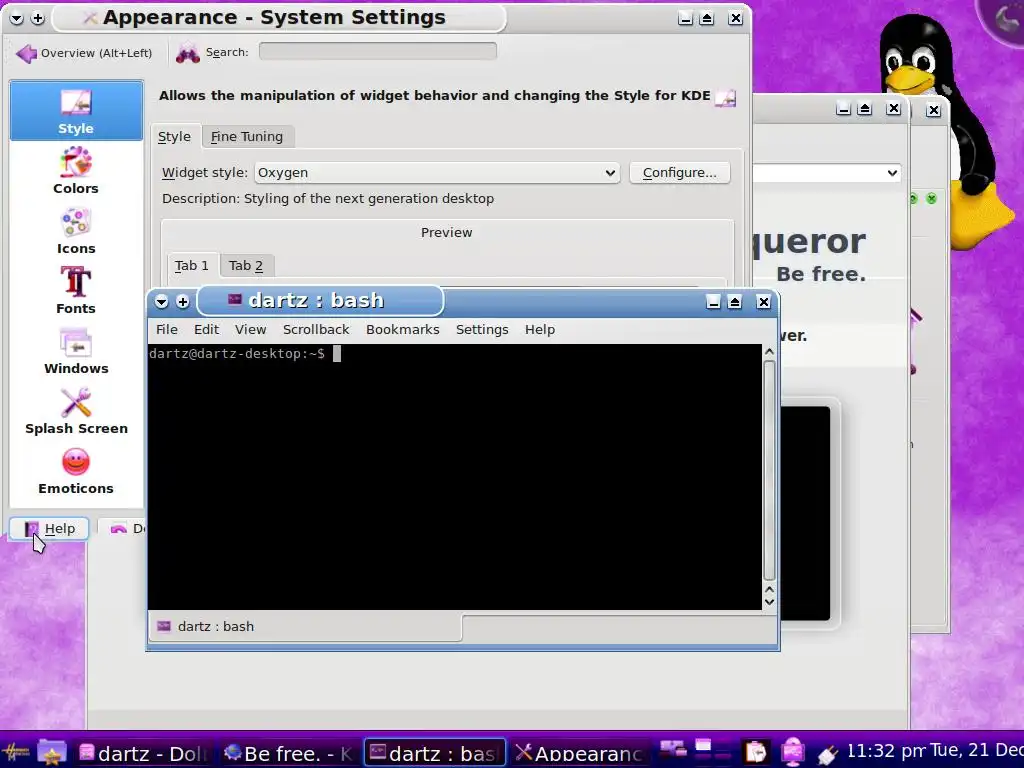1024x768 pixels.
Task: Click inside the terminal prompt area
Action: [455, 477]
